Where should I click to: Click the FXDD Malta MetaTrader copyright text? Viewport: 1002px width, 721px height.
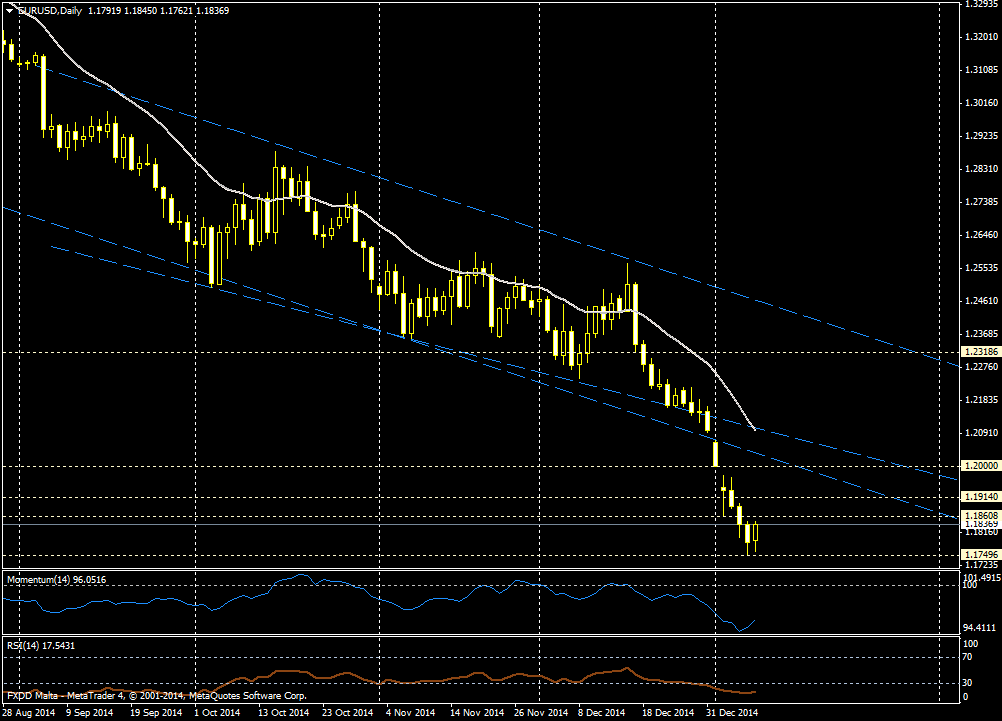point(156,695)
